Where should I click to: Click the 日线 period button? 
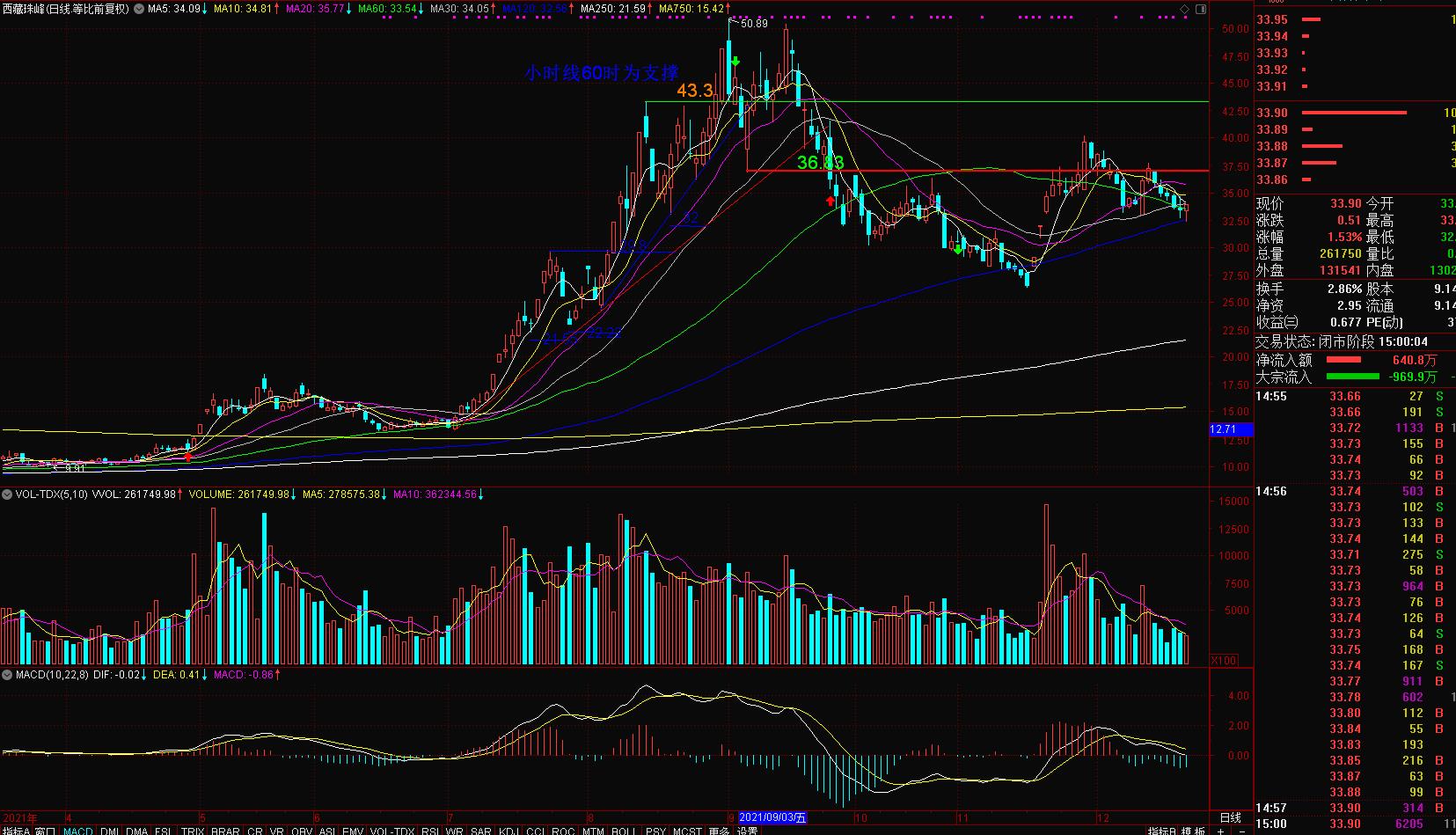1230,817
